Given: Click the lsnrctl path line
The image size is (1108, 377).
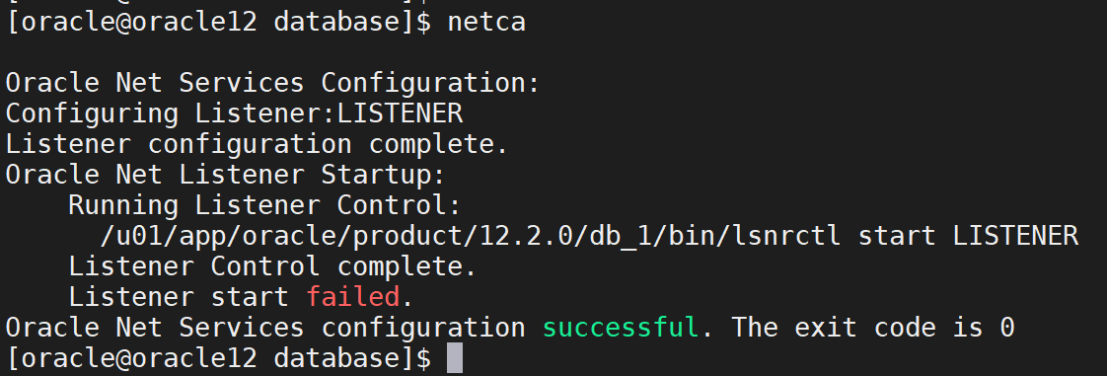Looking at the screenshot, I should (589, 236).
